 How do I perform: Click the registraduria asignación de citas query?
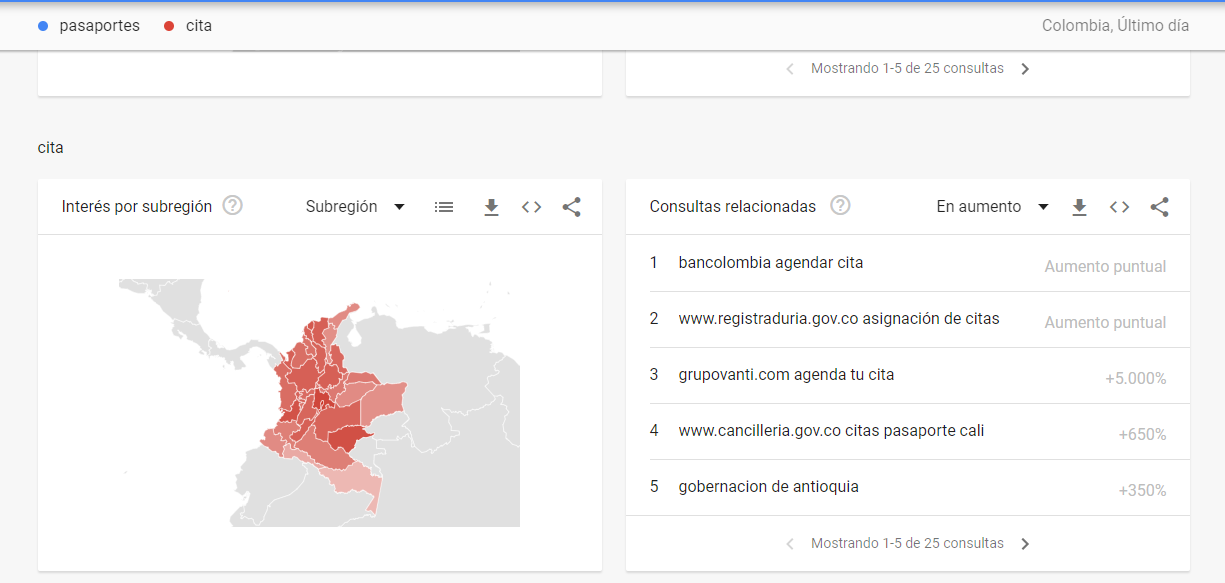click(x=838, y=319)
